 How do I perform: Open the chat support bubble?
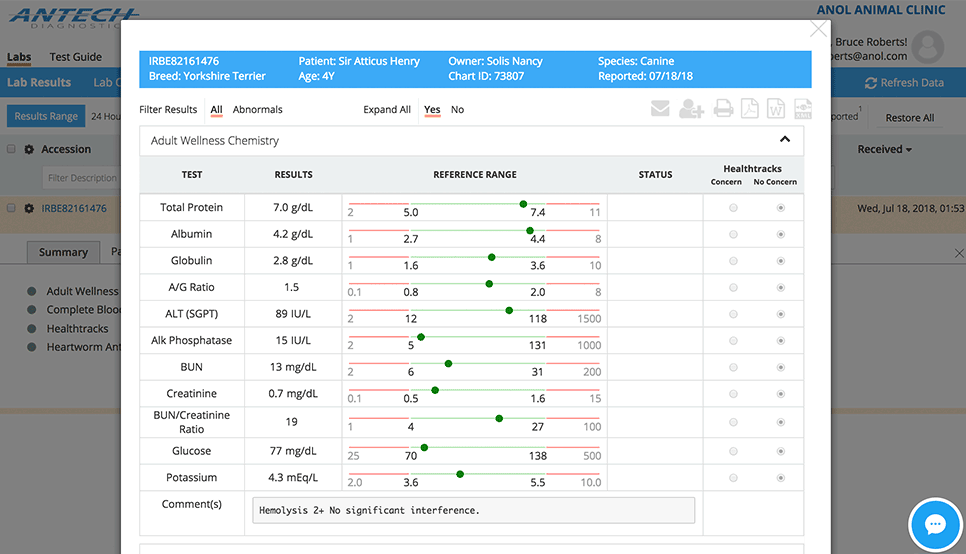coord(935,524)
